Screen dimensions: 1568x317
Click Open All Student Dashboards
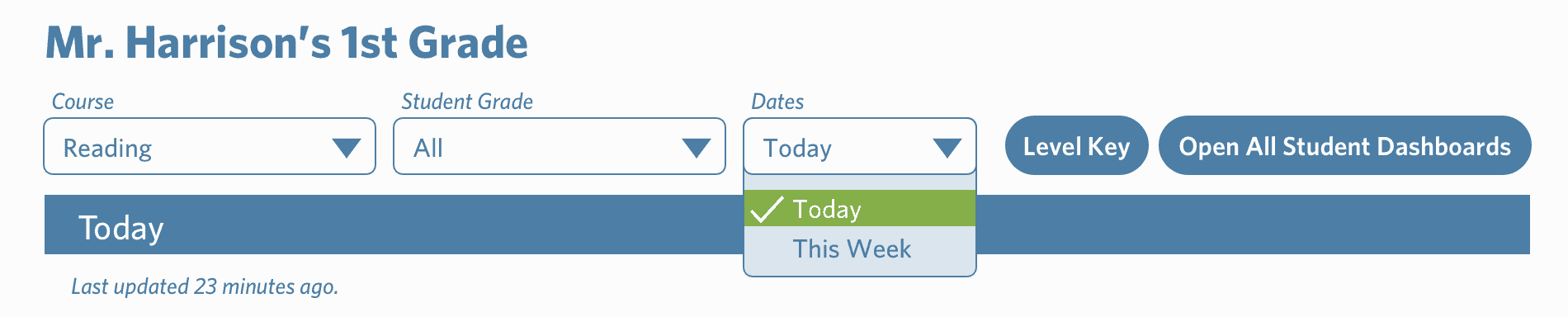pos(1344,145)
